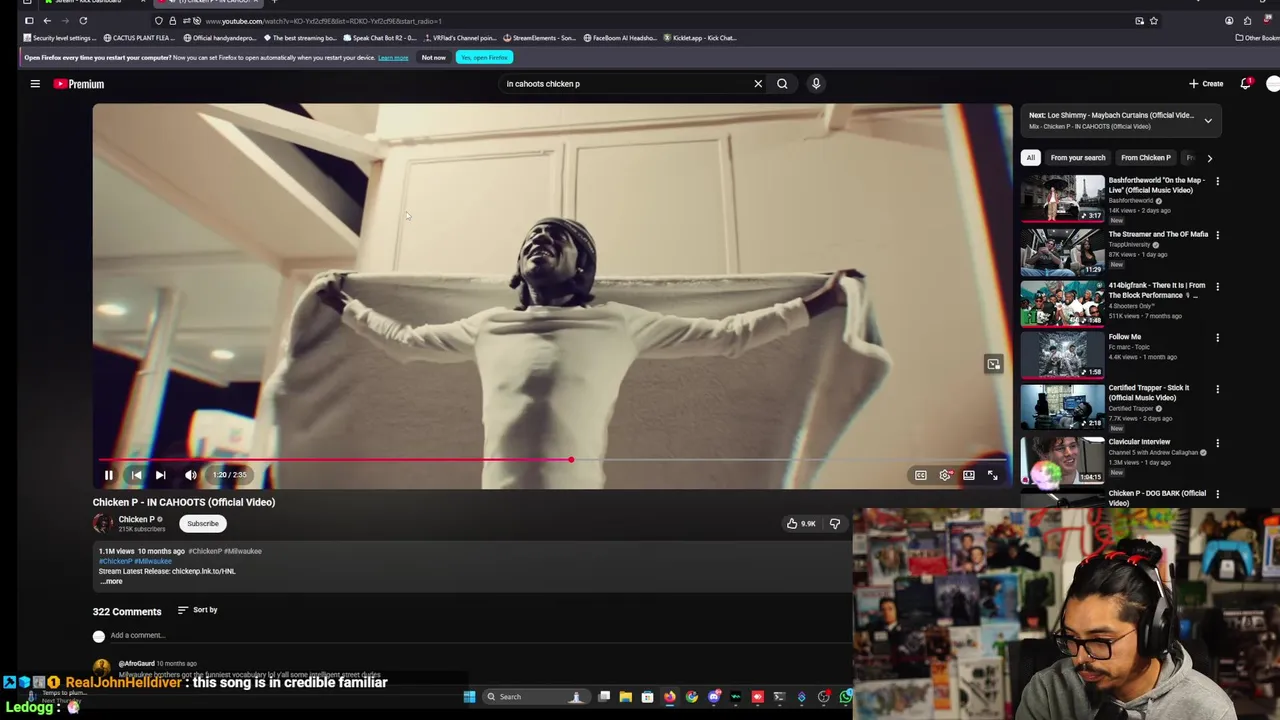Open Discord from the taskbar
Viewport: 1280px width, 720px height.
coord(714,697)
